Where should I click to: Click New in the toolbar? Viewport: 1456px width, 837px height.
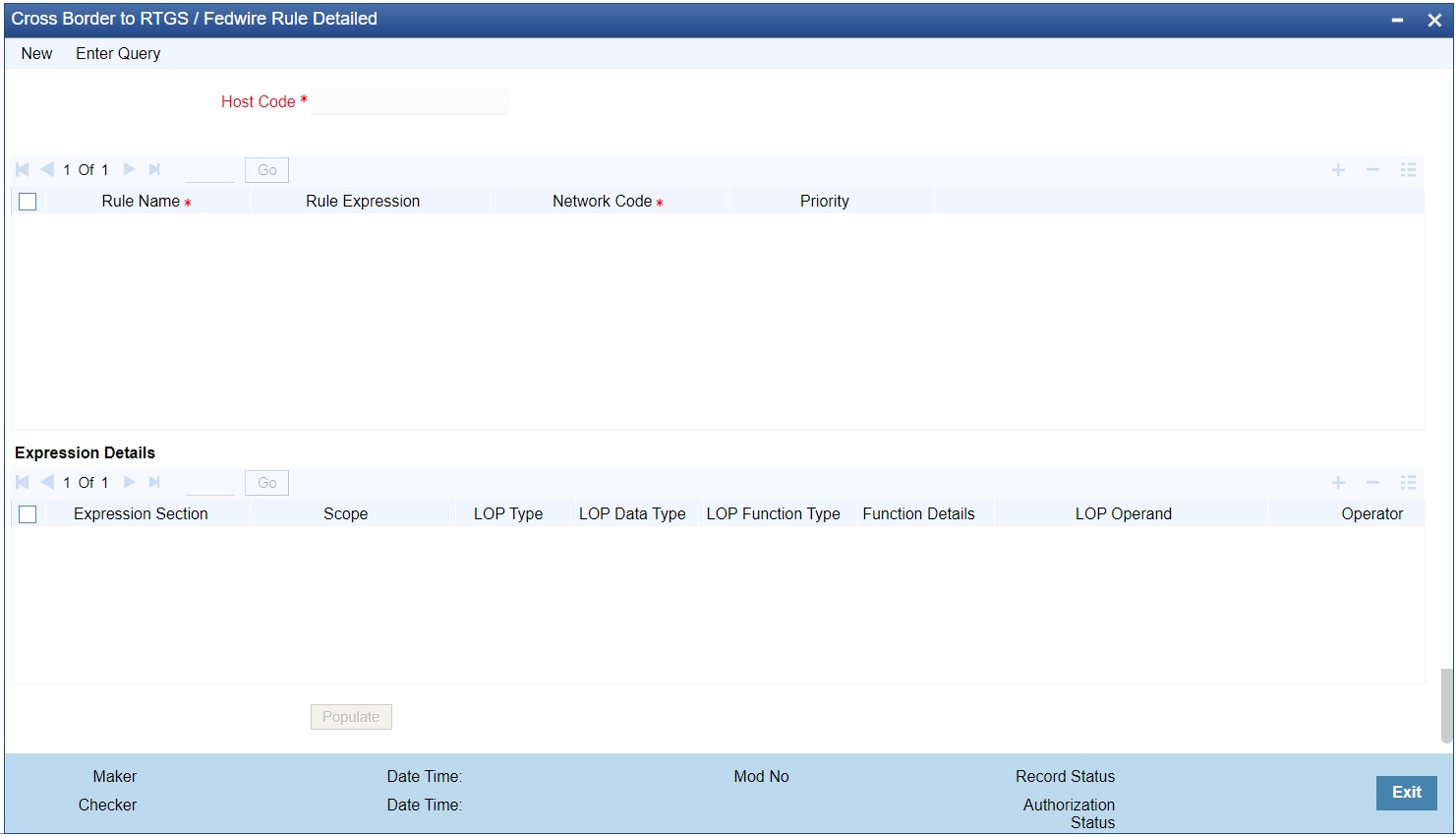(36, 54)
